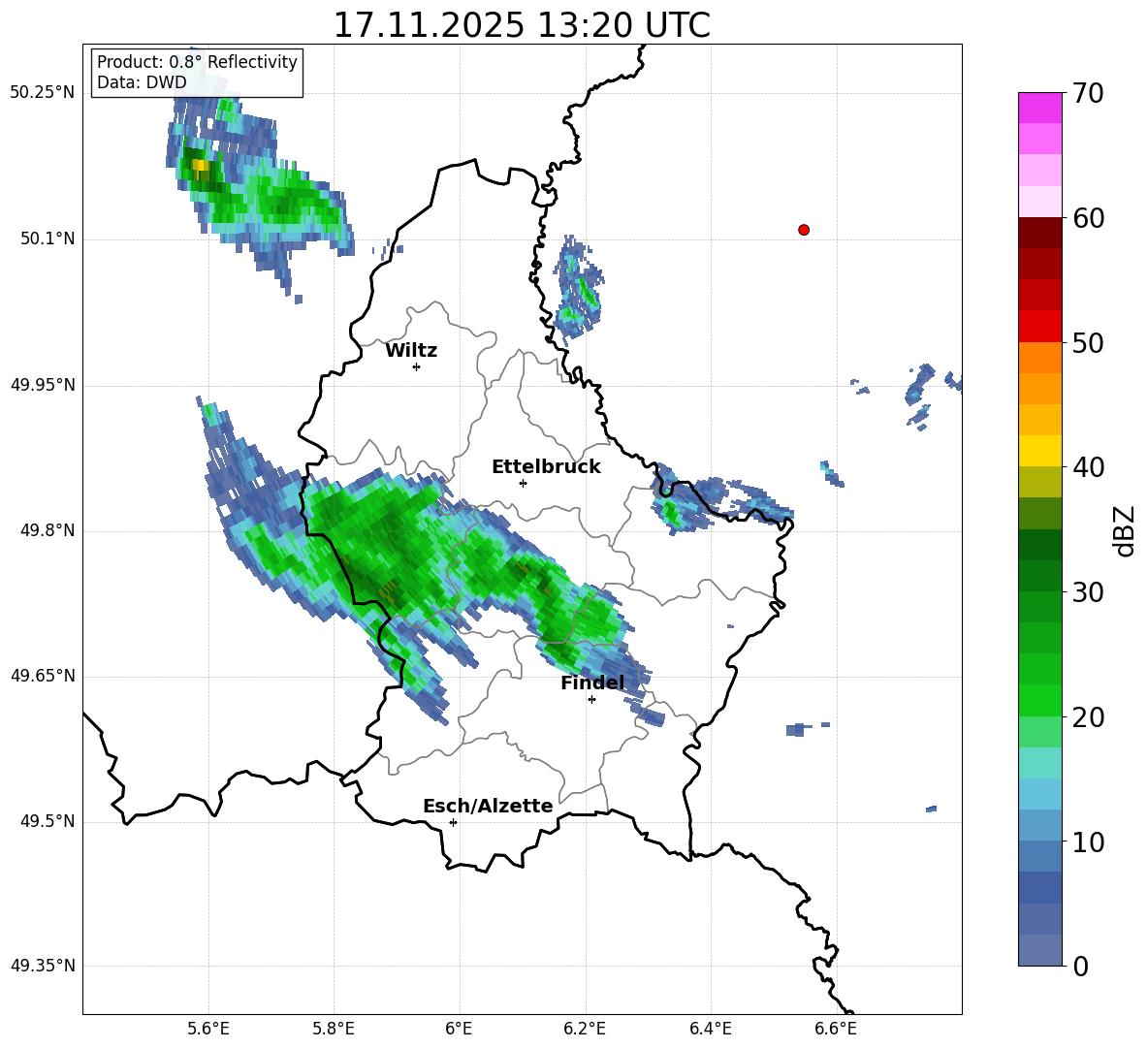
Task: Click the red radar site dot
Action: [804, 230]
